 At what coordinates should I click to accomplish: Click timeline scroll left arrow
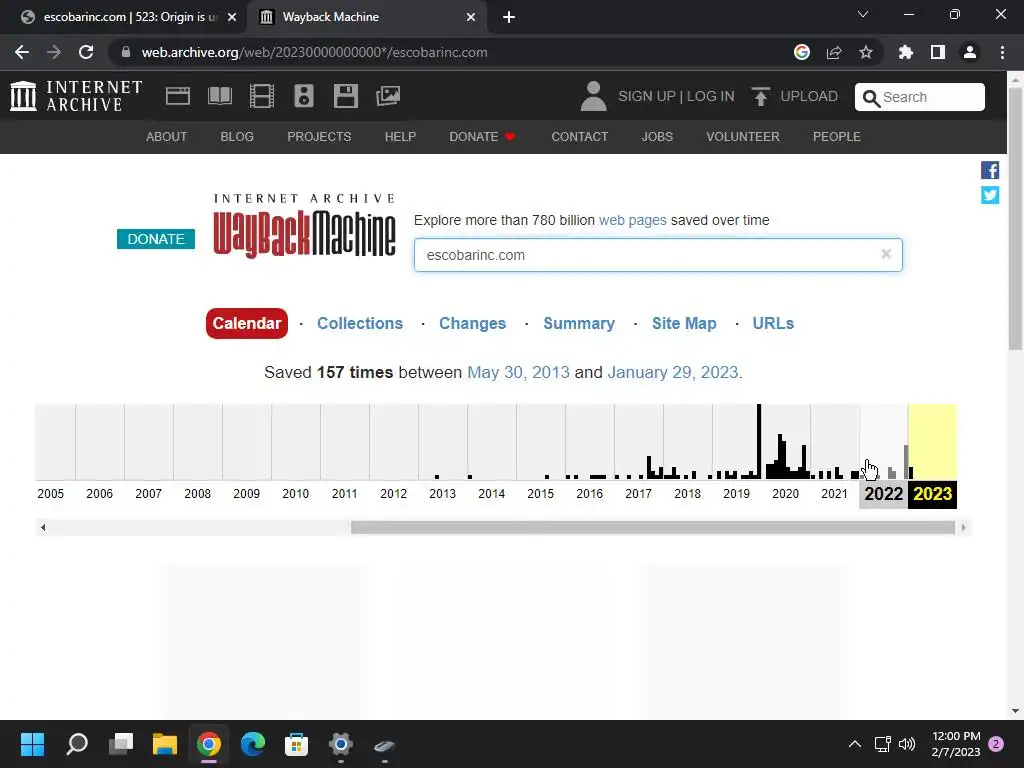pos(43,527)
